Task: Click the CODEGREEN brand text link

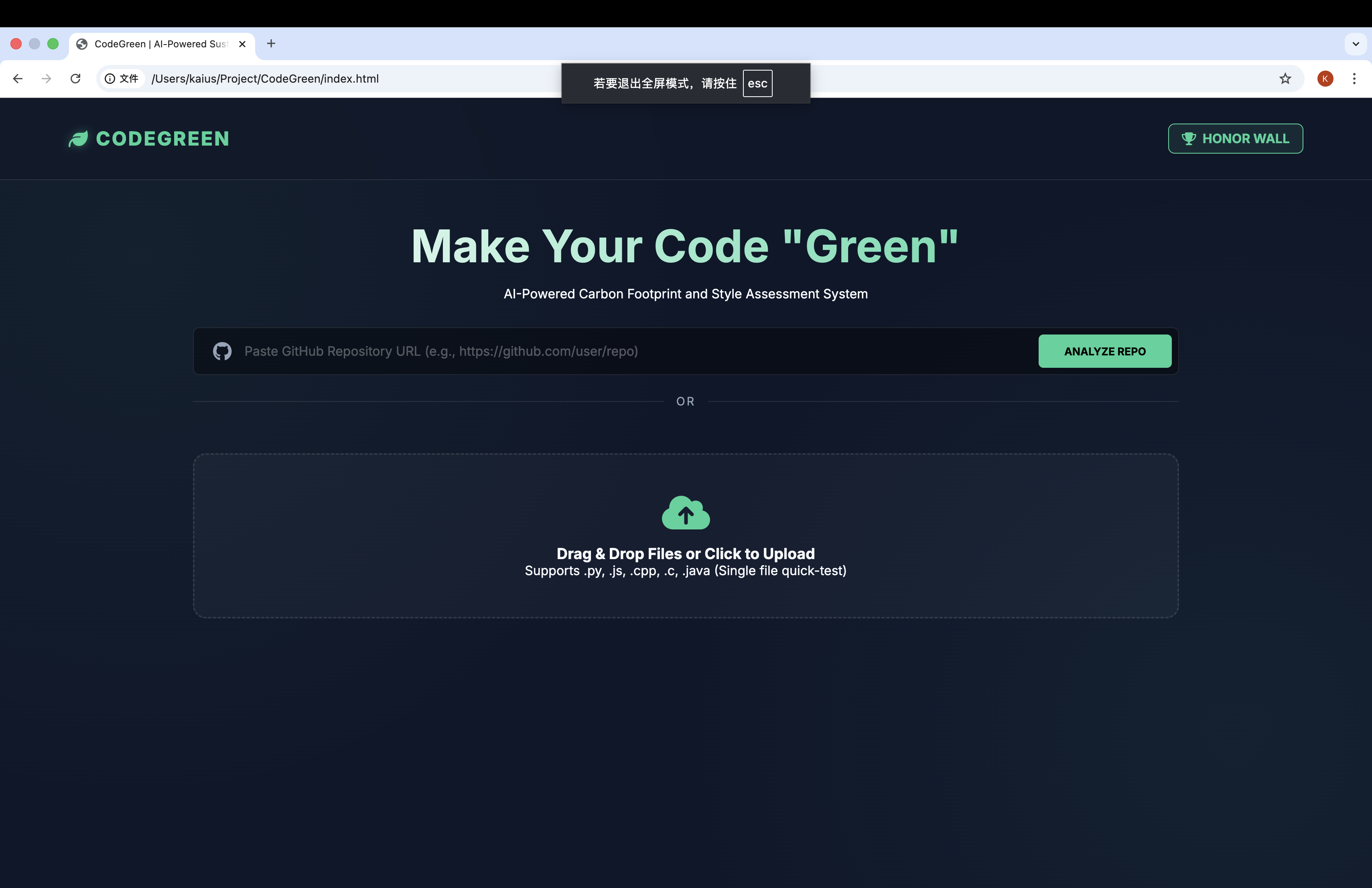Action: point(162,139)
